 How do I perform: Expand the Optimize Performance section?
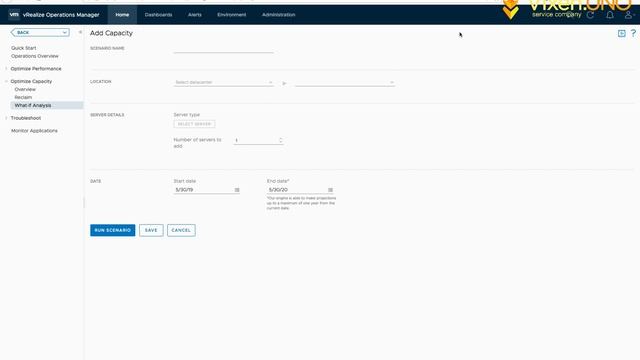click(6, 69)
